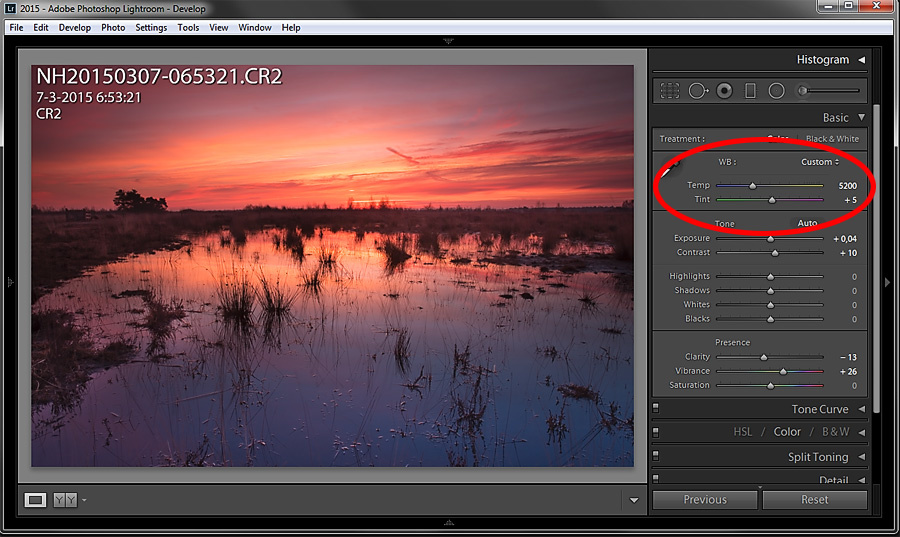
Task: Switch to Loupe view mode button
Action: pyautogui.click(x=35, y=500)
